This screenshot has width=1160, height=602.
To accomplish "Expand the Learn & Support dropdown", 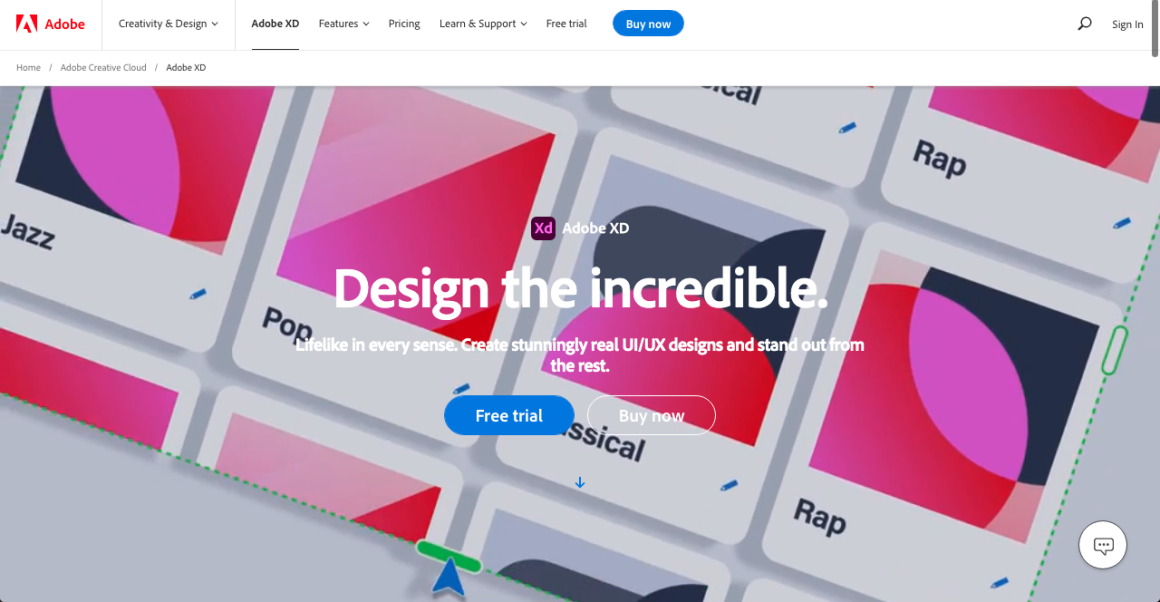I will pyautogui.click(x=483, y=24).
